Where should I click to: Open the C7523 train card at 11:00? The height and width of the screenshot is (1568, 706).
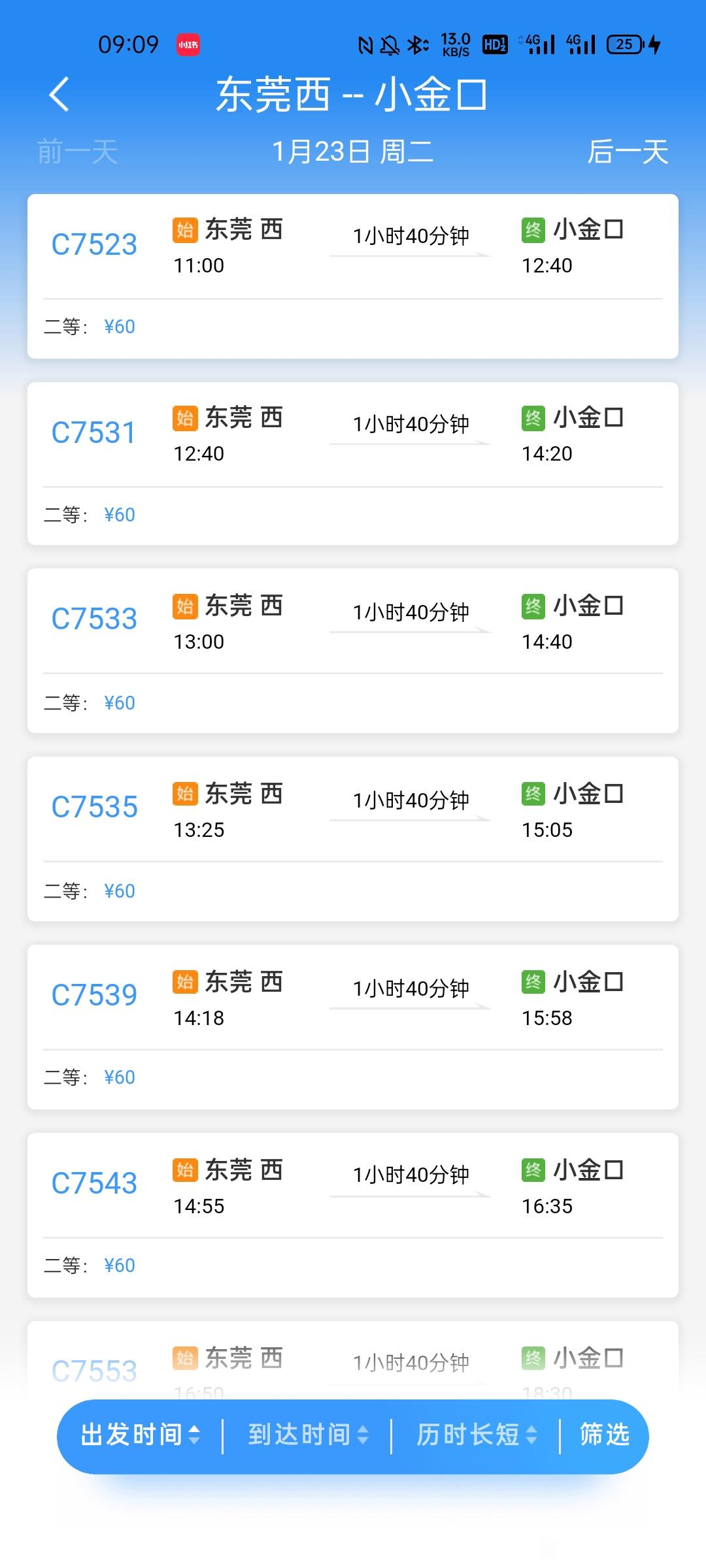pyautogui.click(x=353, y=276)
